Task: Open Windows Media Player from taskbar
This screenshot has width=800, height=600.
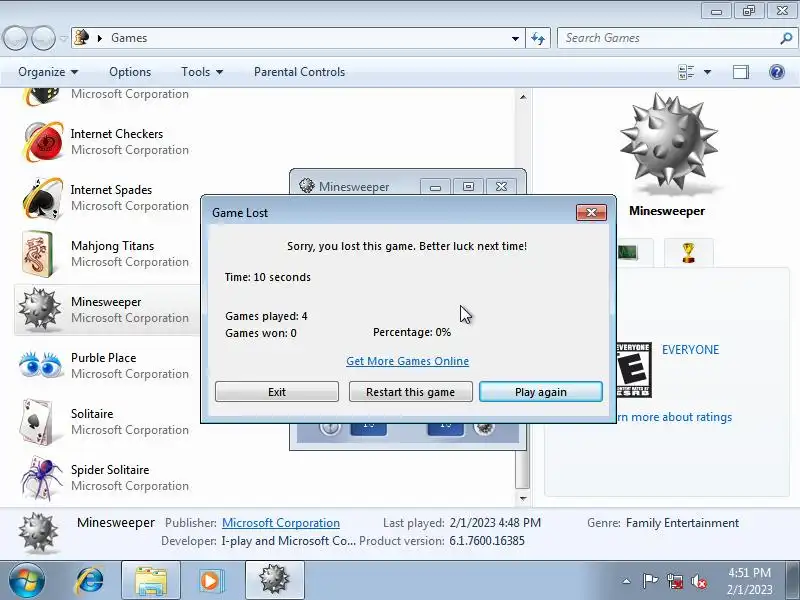Action: 210,581
